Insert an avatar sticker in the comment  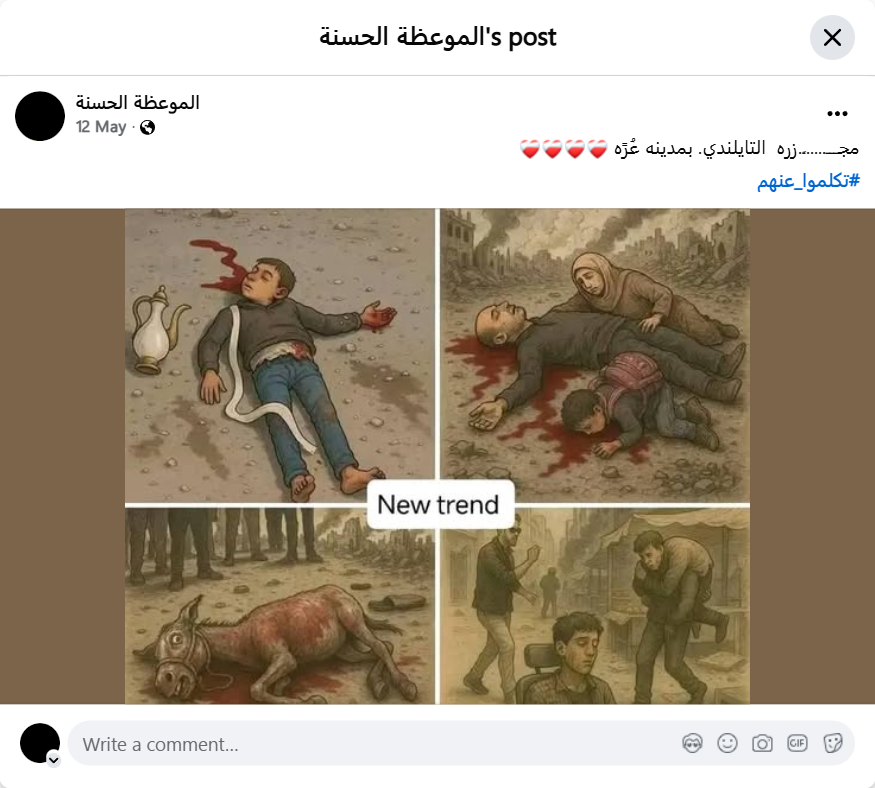click(693, 743)
